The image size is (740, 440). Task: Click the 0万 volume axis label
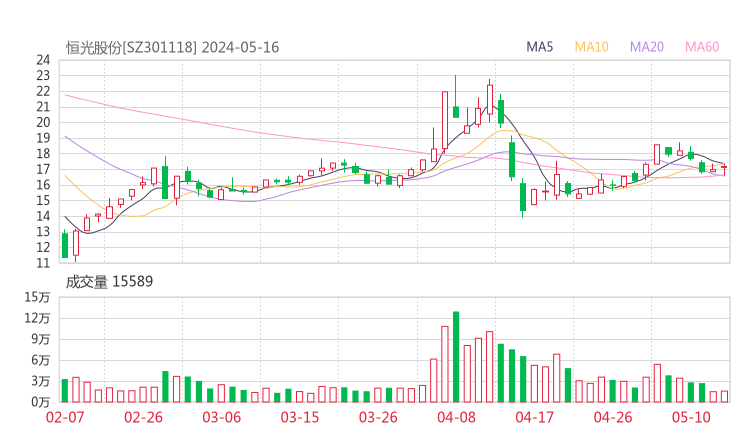pos(41,402)
